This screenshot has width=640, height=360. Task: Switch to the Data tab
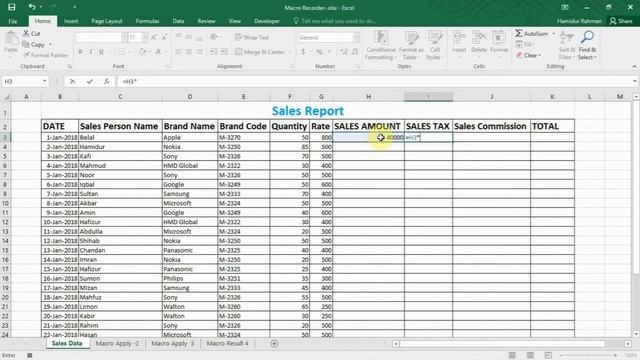point(178,21)
